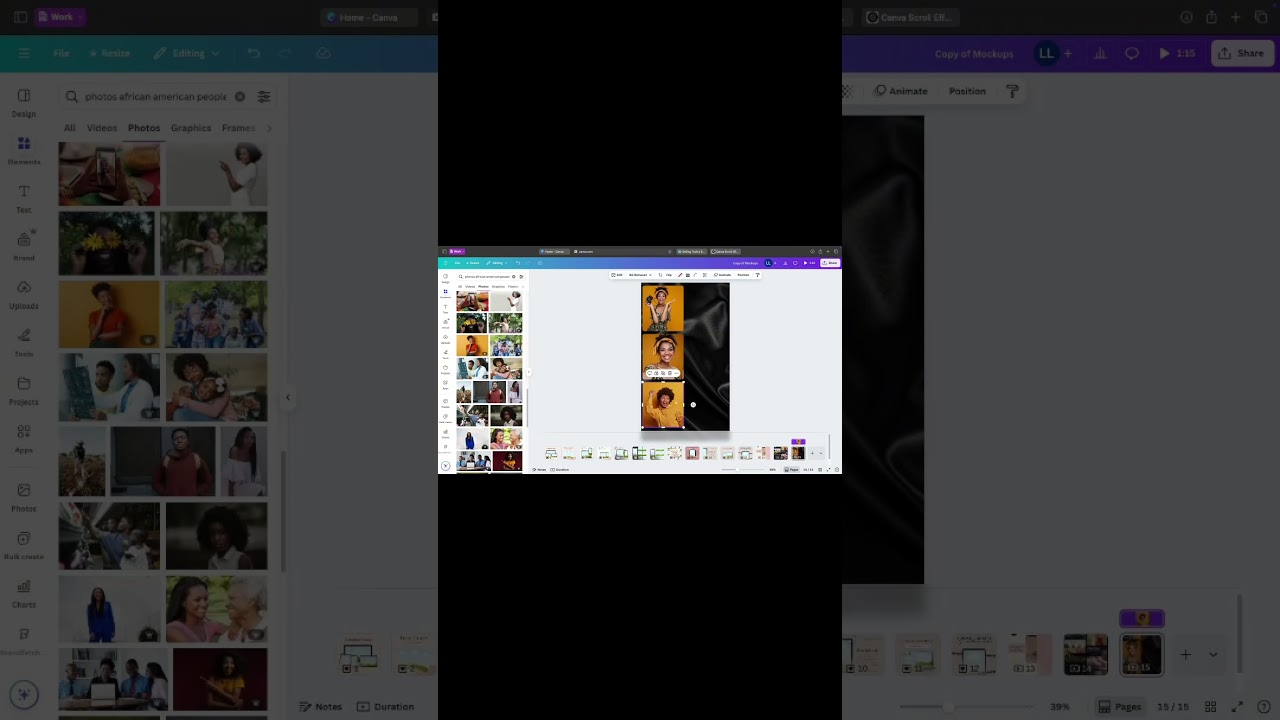Show more category tabs arrow in backdrop
The height and width of the screenshot is (720, 1280).
tap(269, 128)
